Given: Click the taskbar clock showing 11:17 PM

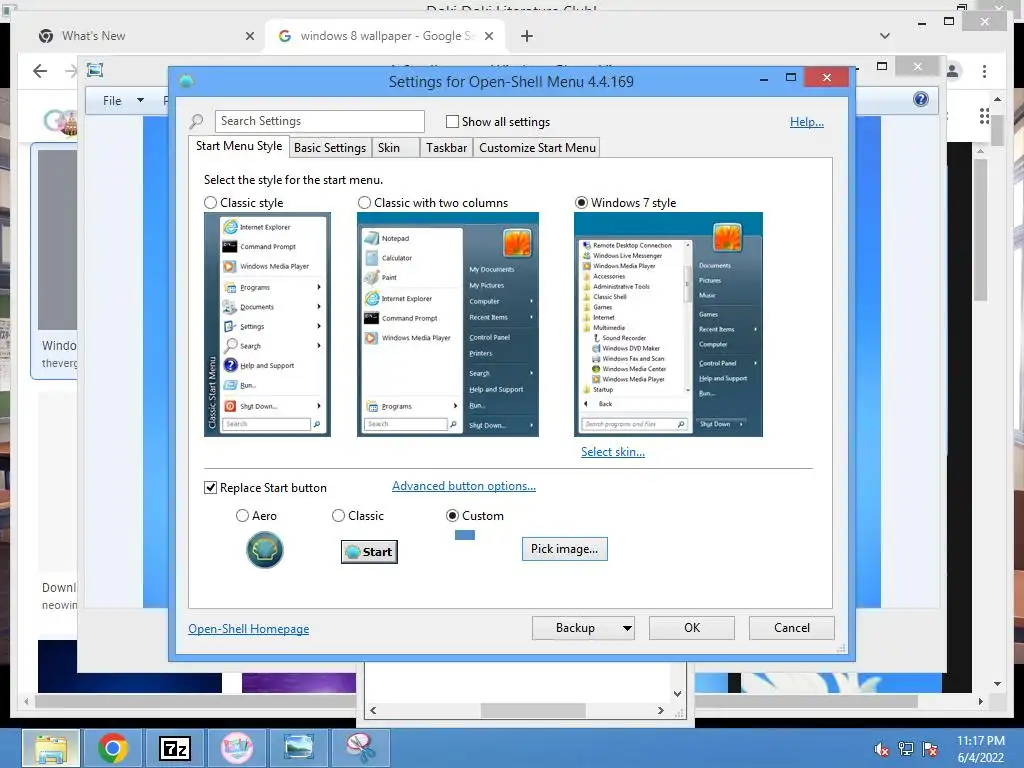Looking at the screenshot, I should tap(980, 749).
